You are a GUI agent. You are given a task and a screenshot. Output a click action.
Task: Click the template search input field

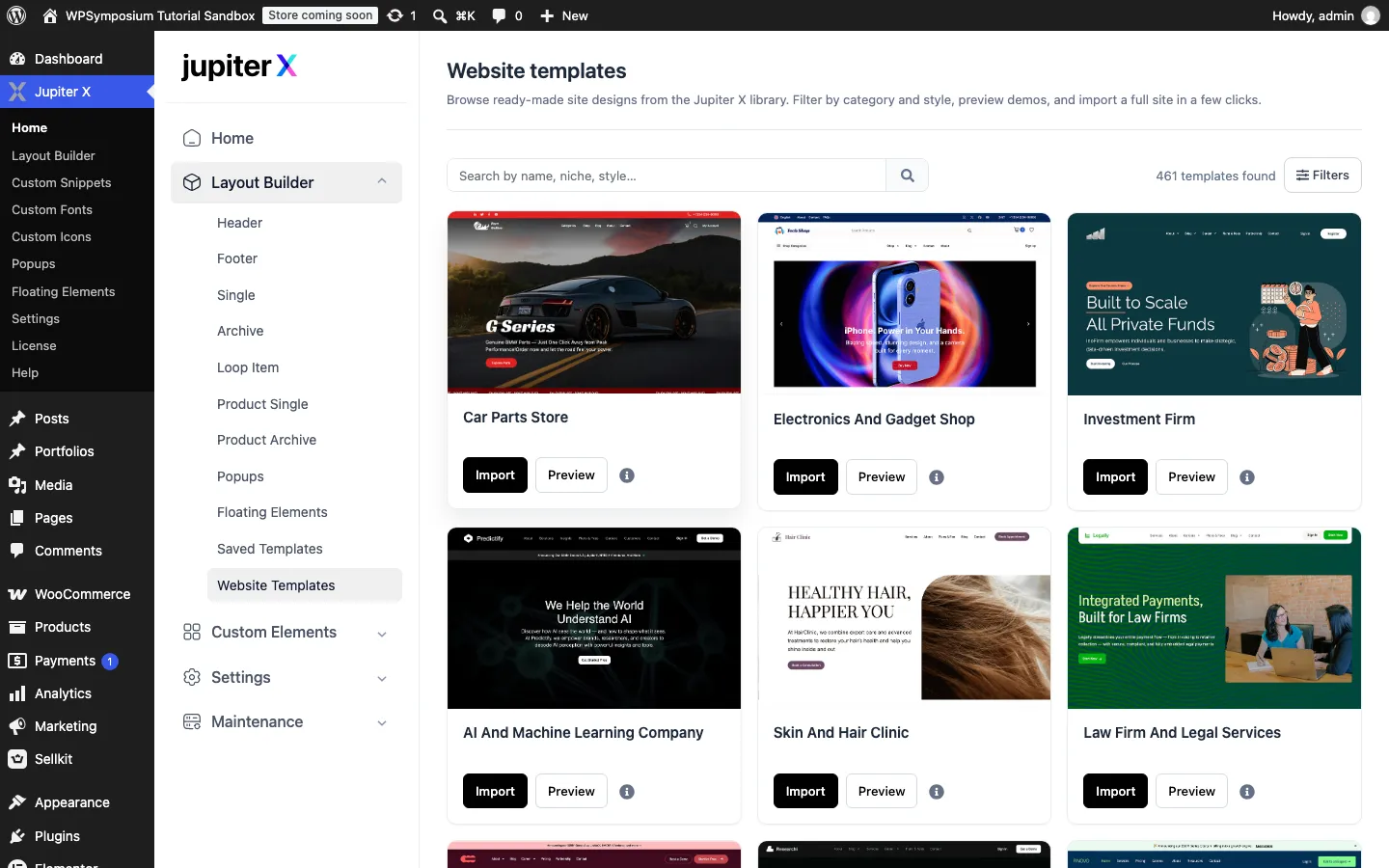(667, 176)
